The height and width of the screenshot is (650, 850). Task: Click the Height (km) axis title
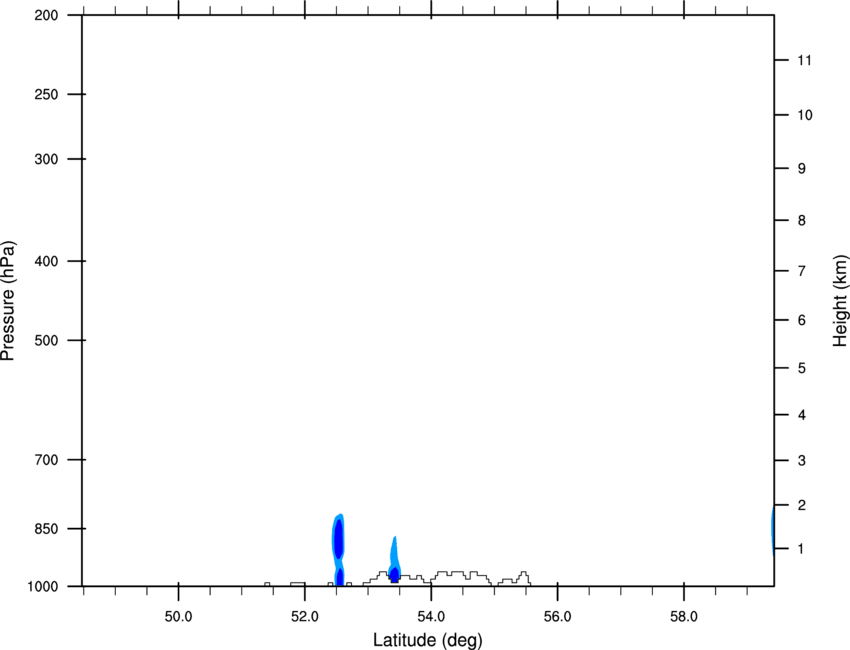840,301
